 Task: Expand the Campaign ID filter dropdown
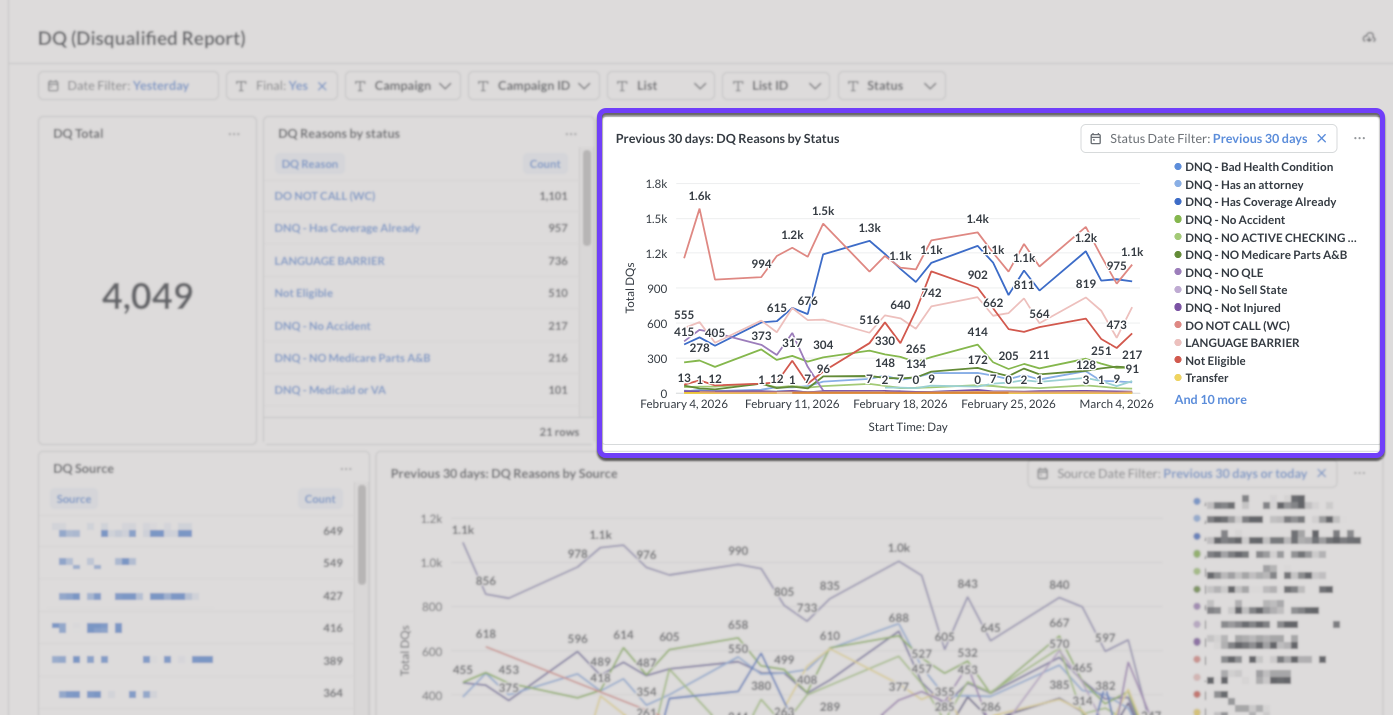click(534, 86)
